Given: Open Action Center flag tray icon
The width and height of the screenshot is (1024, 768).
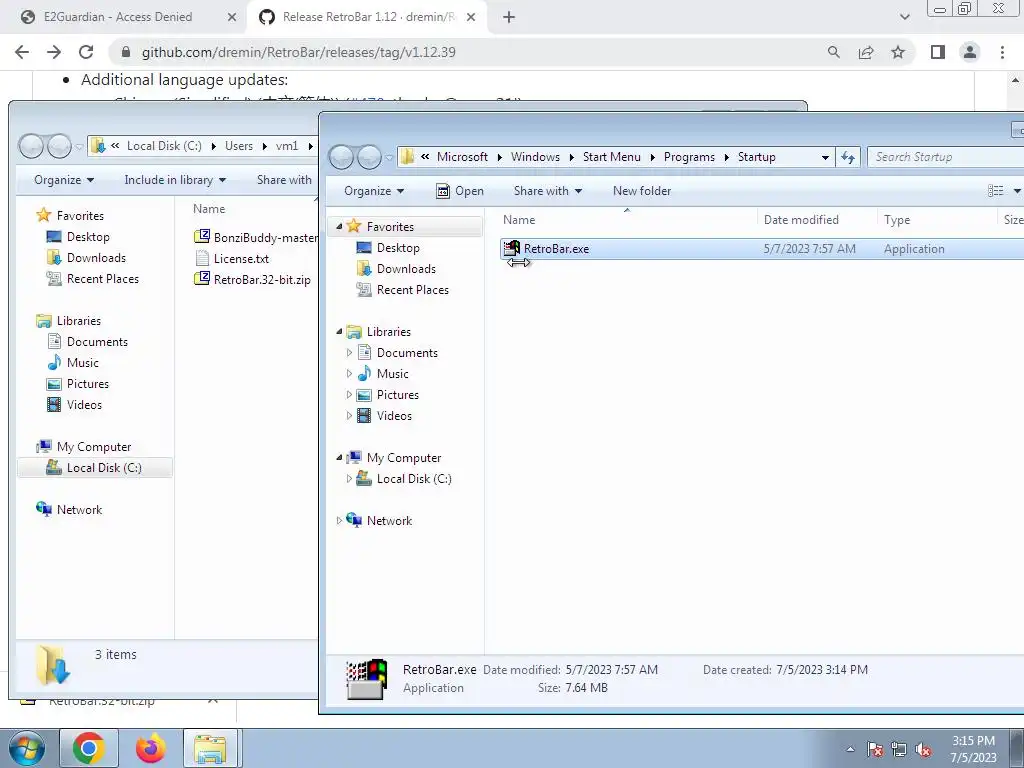Looking at the screenshot, I should (875, 749).
